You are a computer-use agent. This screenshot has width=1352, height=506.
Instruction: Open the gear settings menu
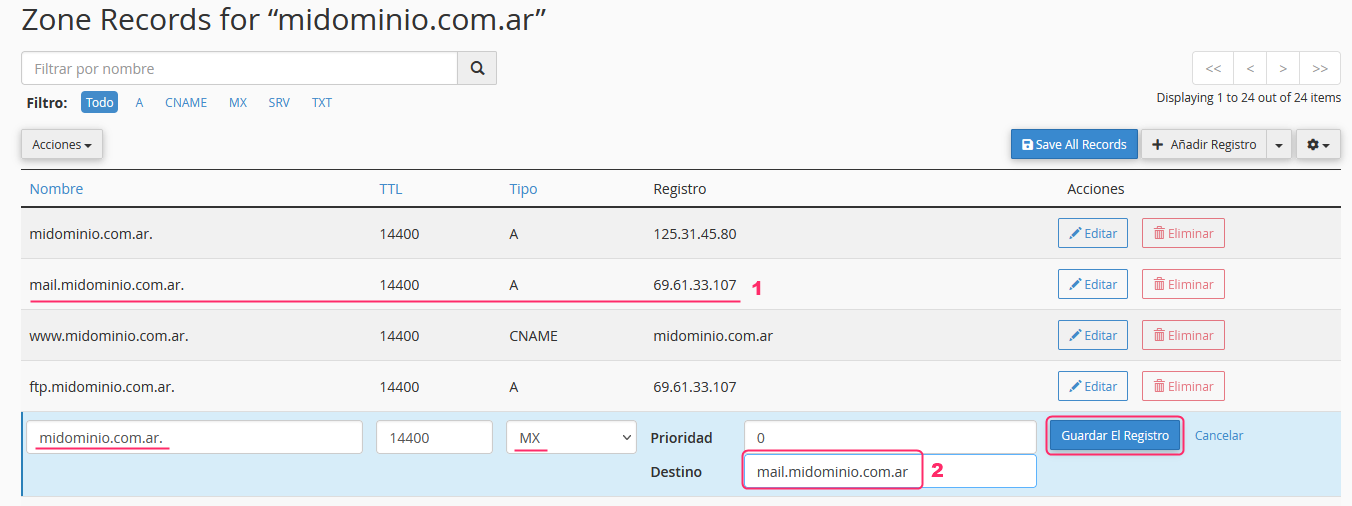point(1318,145)
